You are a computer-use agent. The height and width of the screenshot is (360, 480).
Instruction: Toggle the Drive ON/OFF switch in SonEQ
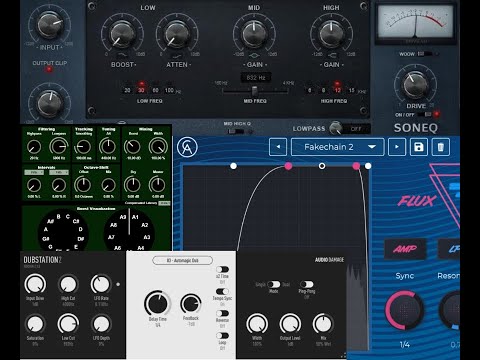[424, 114]
